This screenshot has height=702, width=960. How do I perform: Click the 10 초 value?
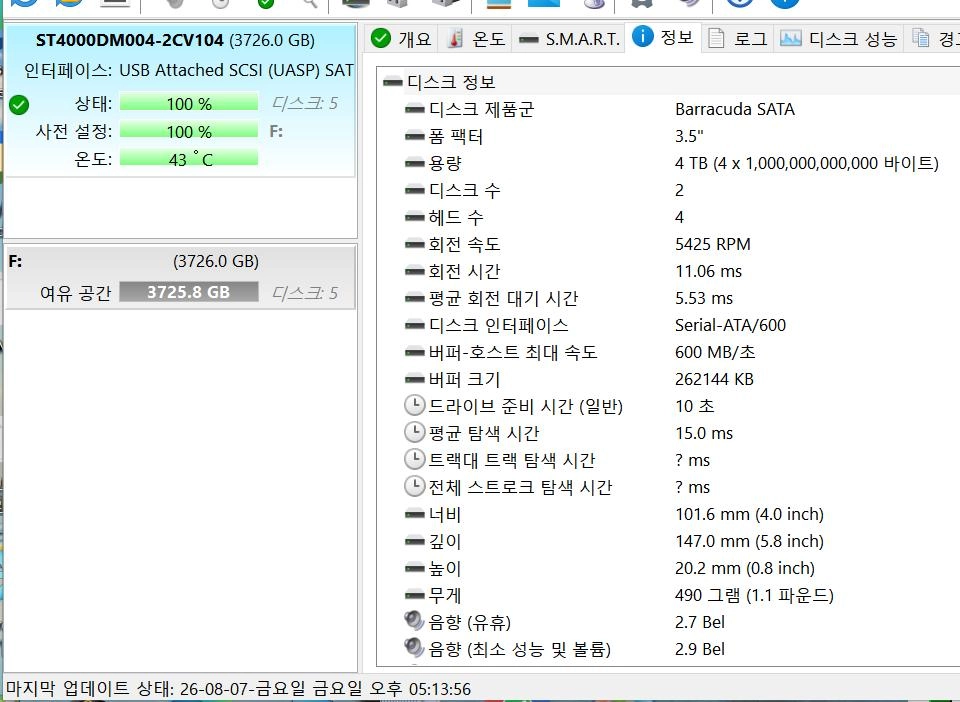[694, 406]
